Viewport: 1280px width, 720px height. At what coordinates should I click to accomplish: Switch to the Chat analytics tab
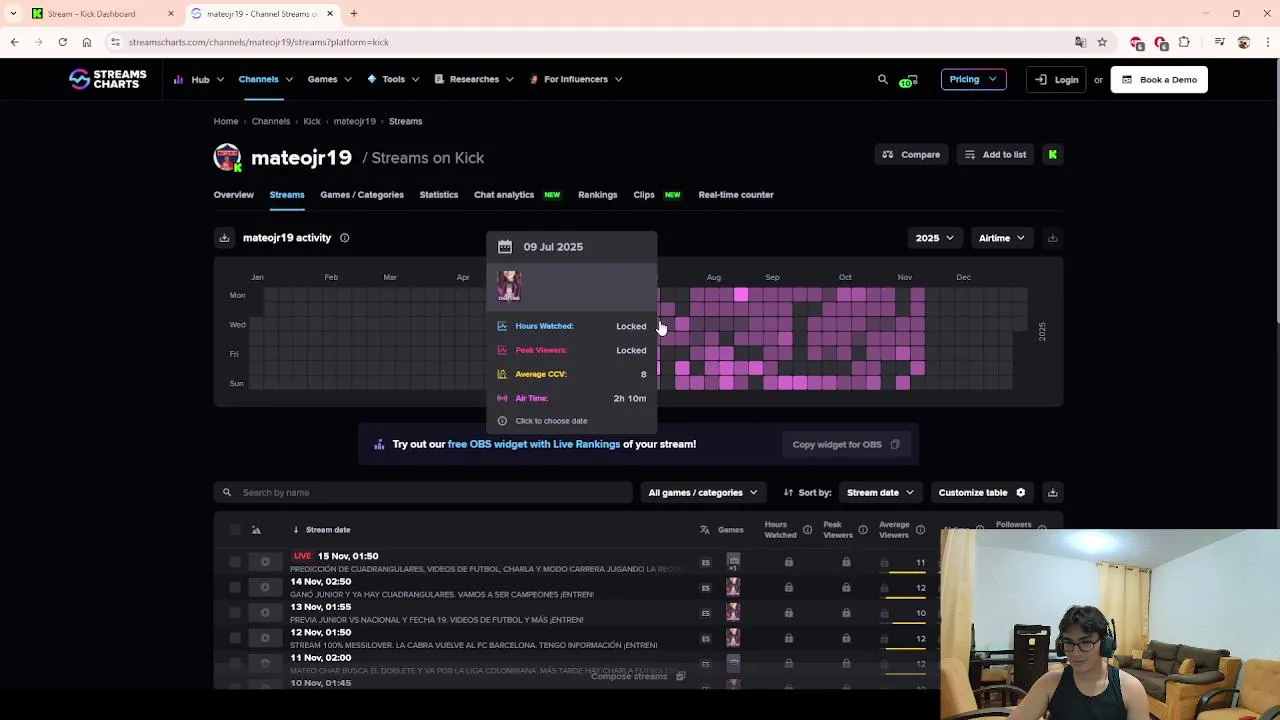click(504, 195)
